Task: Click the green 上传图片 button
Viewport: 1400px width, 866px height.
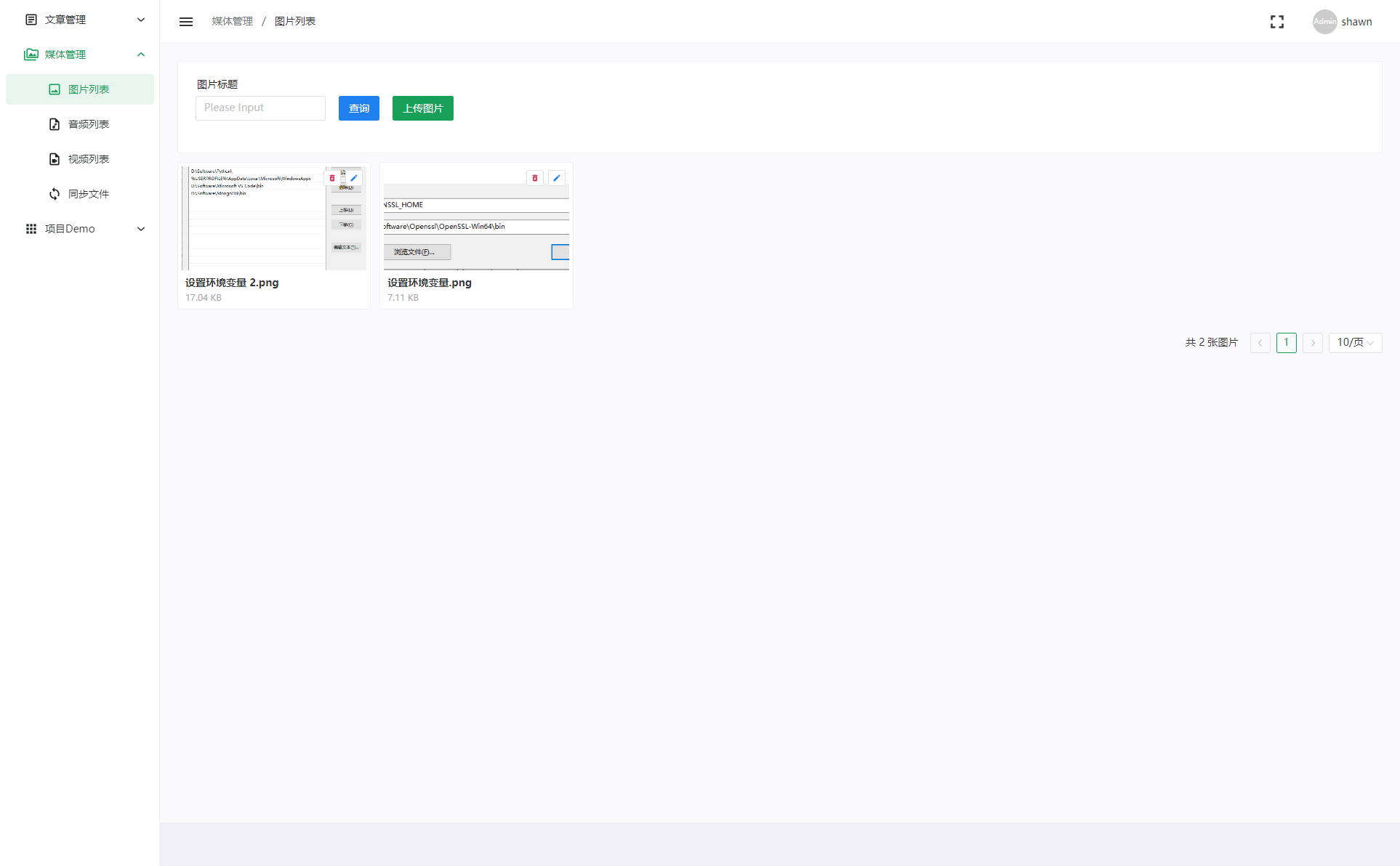Action: [423, 108]
